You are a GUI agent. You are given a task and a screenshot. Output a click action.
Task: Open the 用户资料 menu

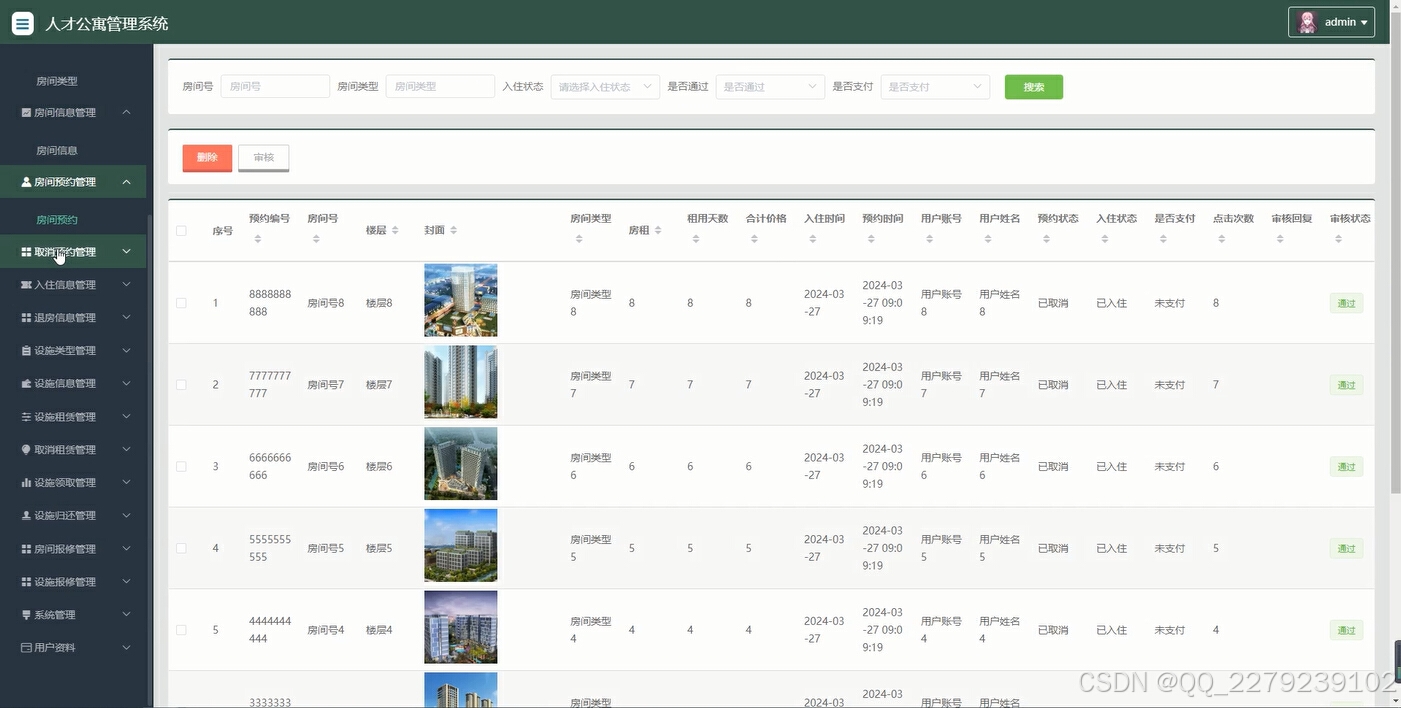click(73, 648)
